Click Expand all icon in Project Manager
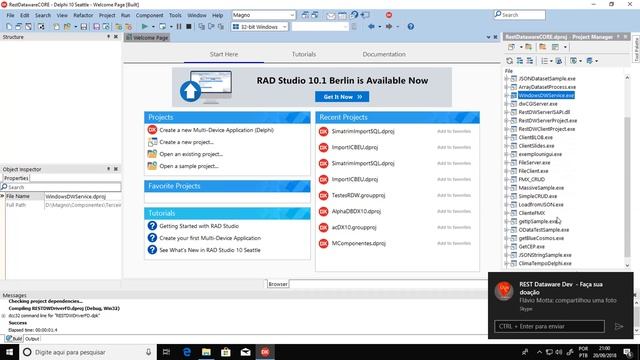640x360 pixels. (x=520, y=61)
